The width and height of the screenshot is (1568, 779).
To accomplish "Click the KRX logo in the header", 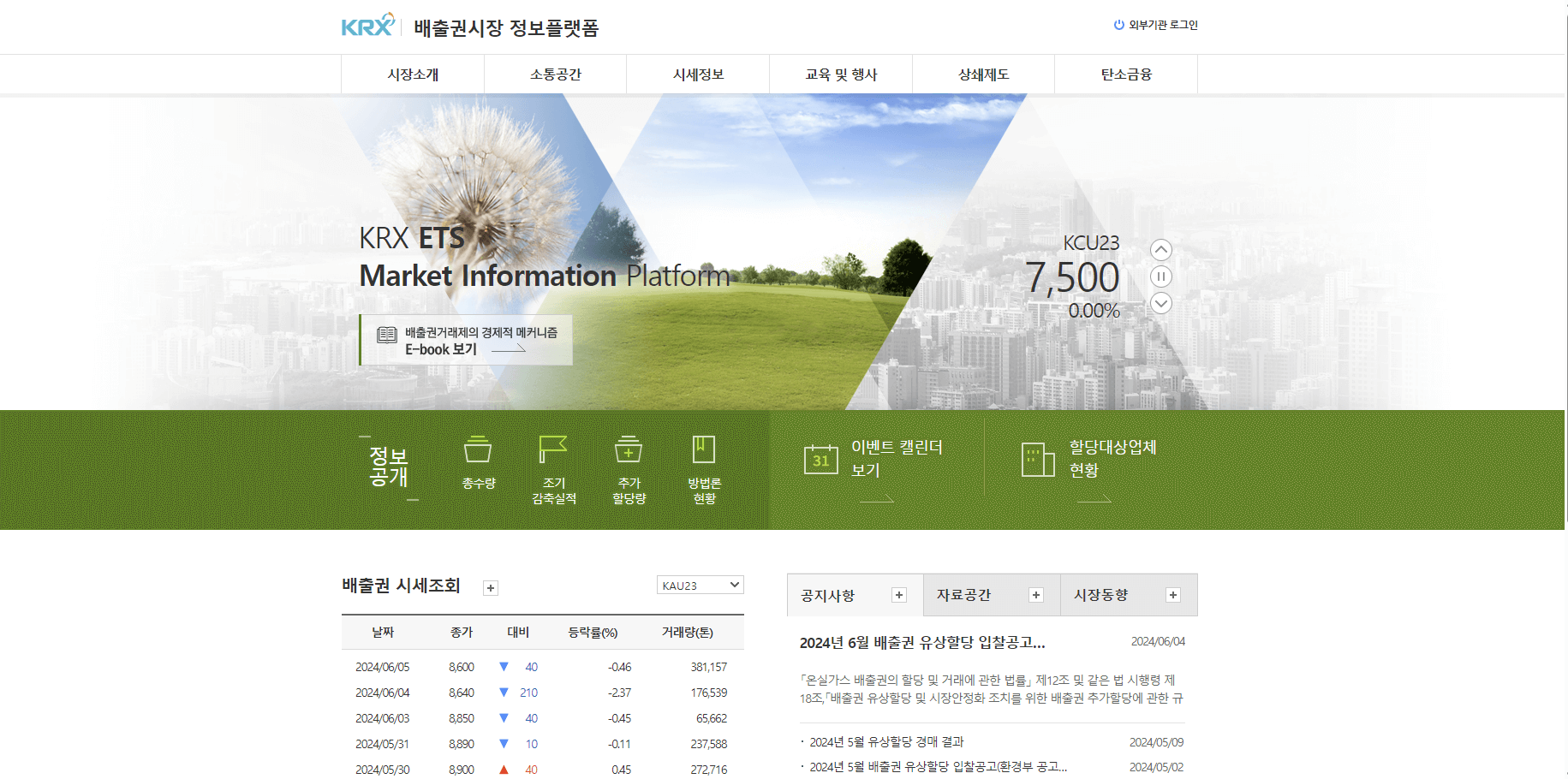I will click(363, 24).
